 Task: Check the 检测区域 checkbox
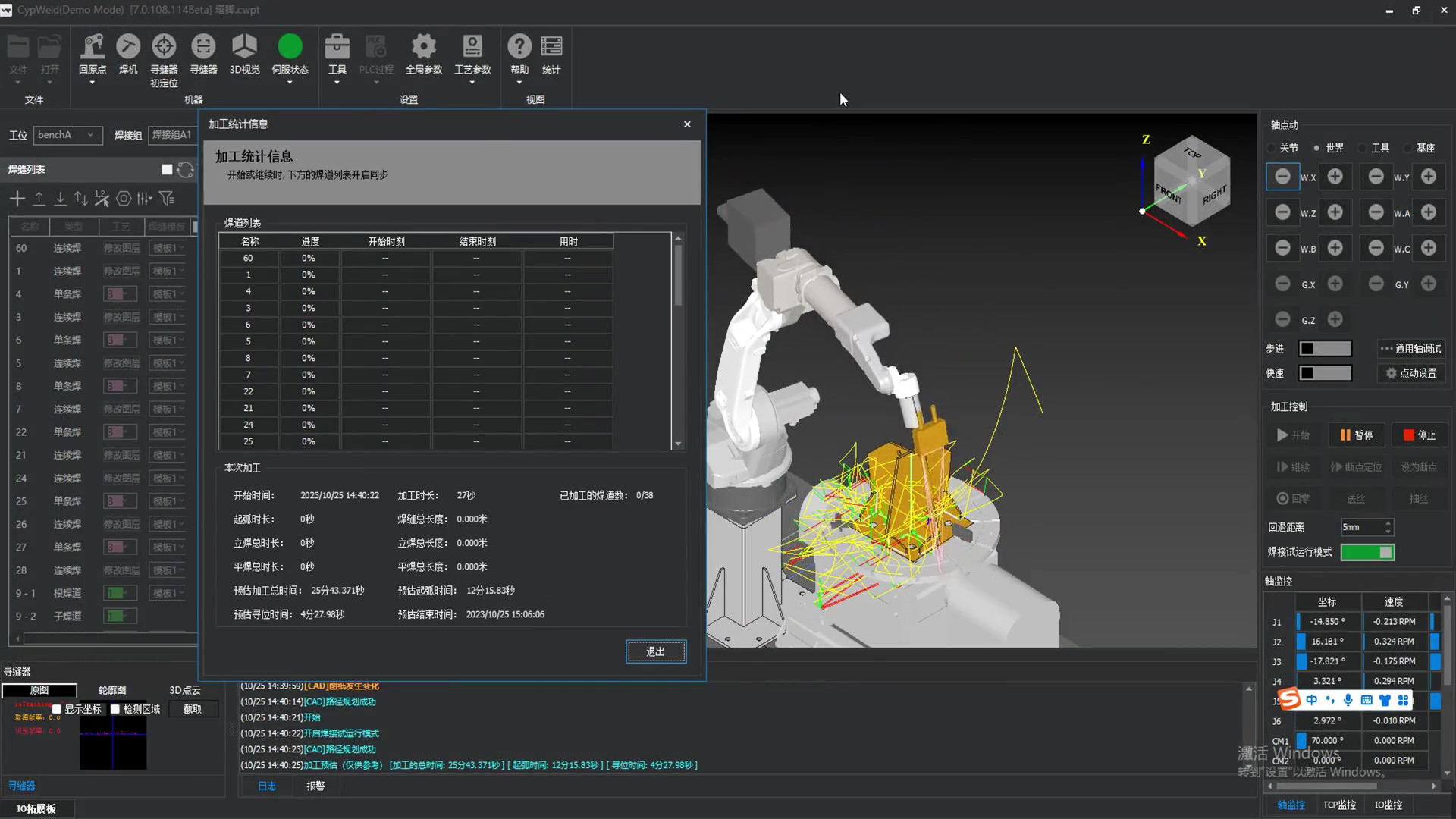[x=115, y=709]
